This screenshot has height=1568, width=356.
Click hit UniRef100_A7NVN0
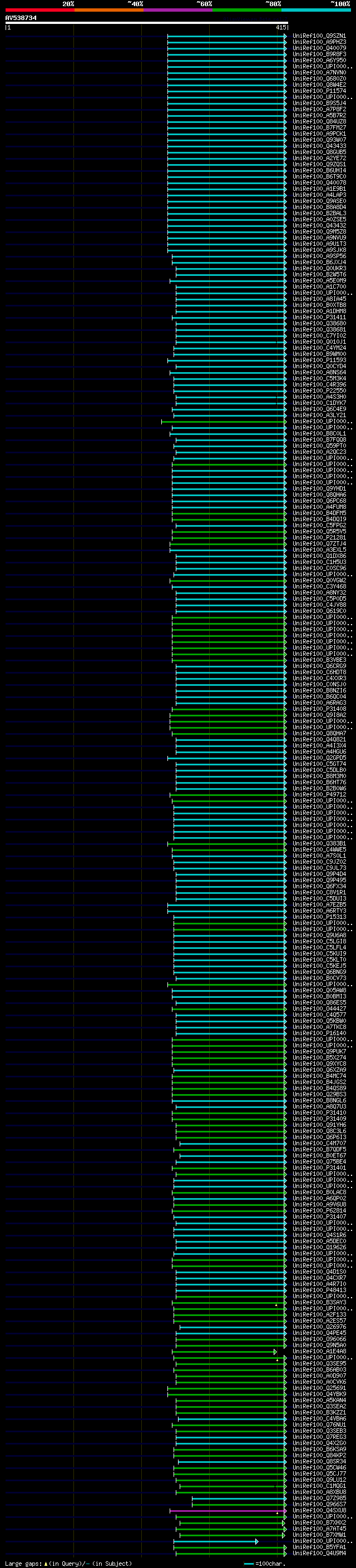(x=319, y=72)
